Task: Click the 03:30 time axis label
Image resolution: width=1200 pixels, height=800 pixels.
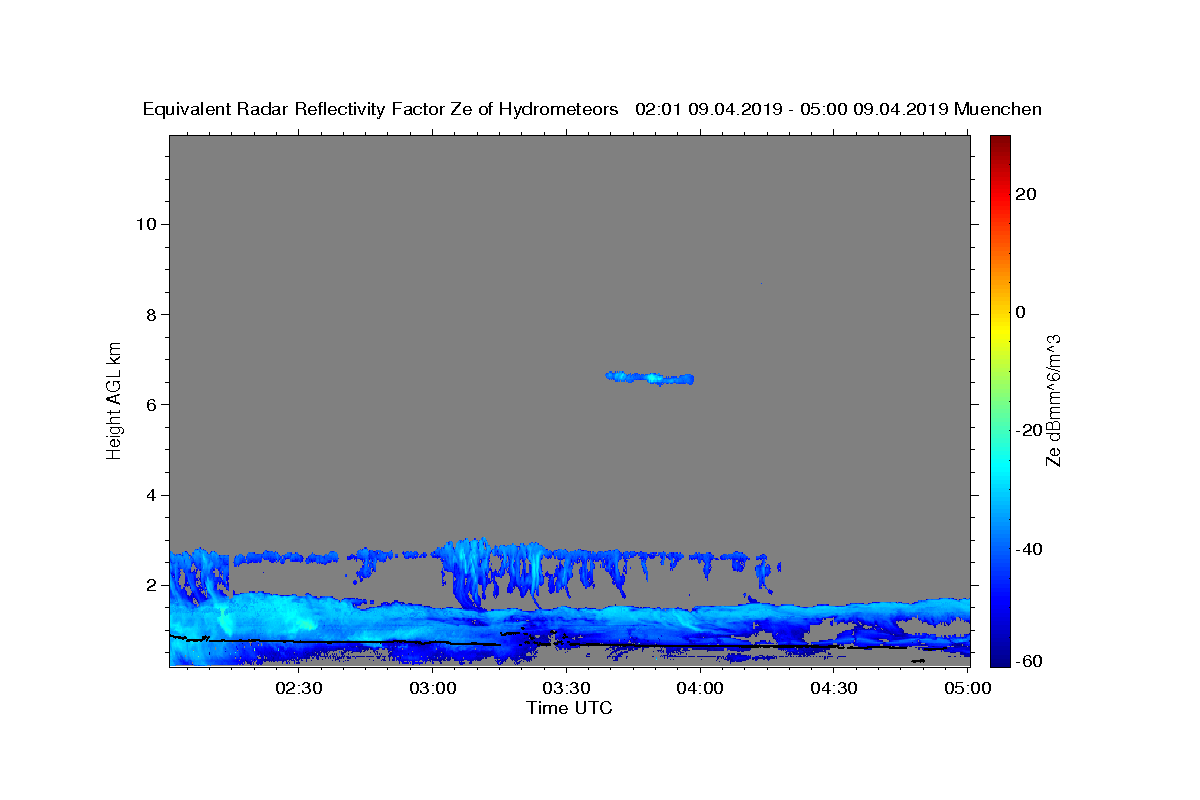Action: 566,688
